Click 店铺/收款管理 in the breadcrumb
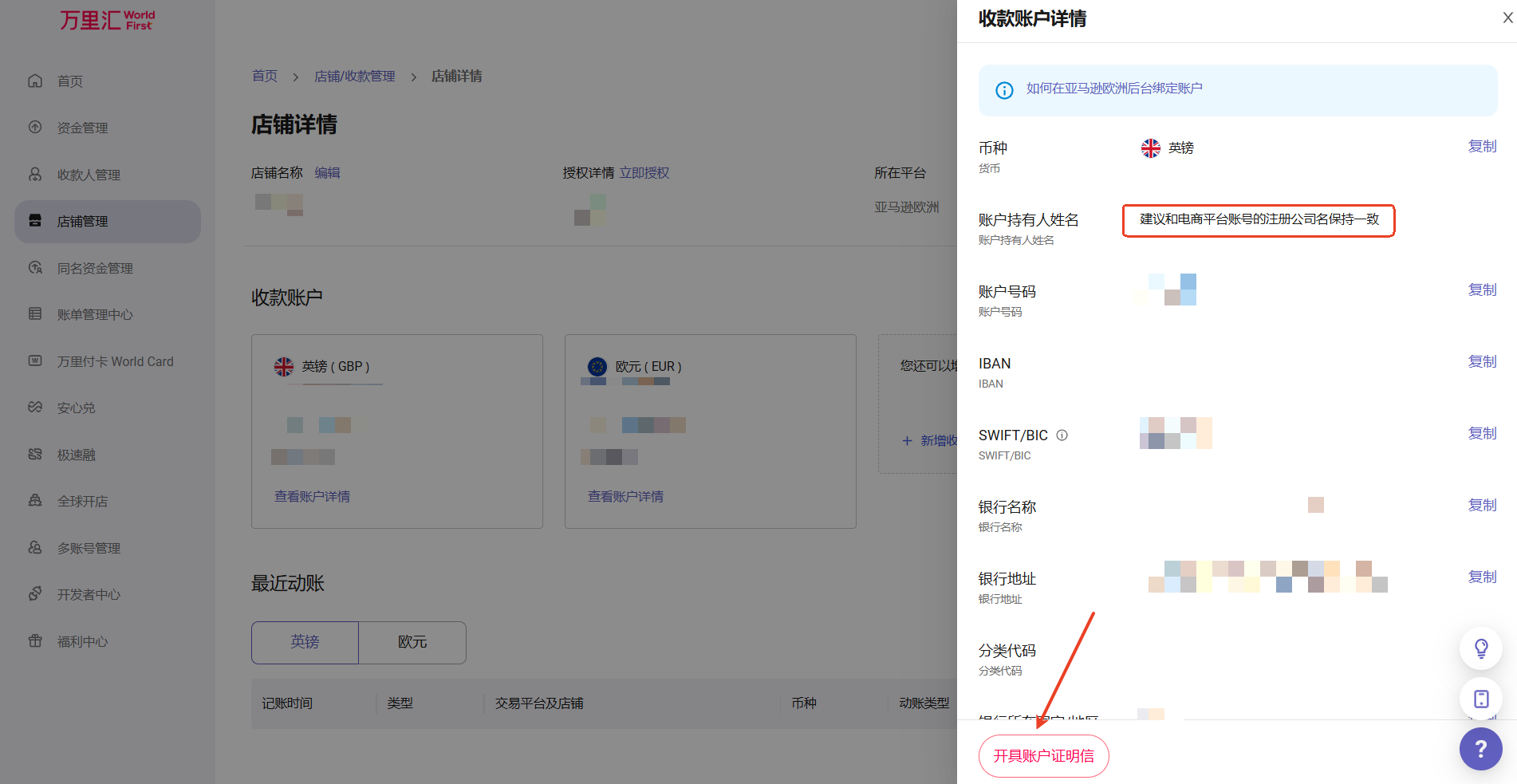The width and height of the screenshot is (1517, 784). tap(355, 76)
